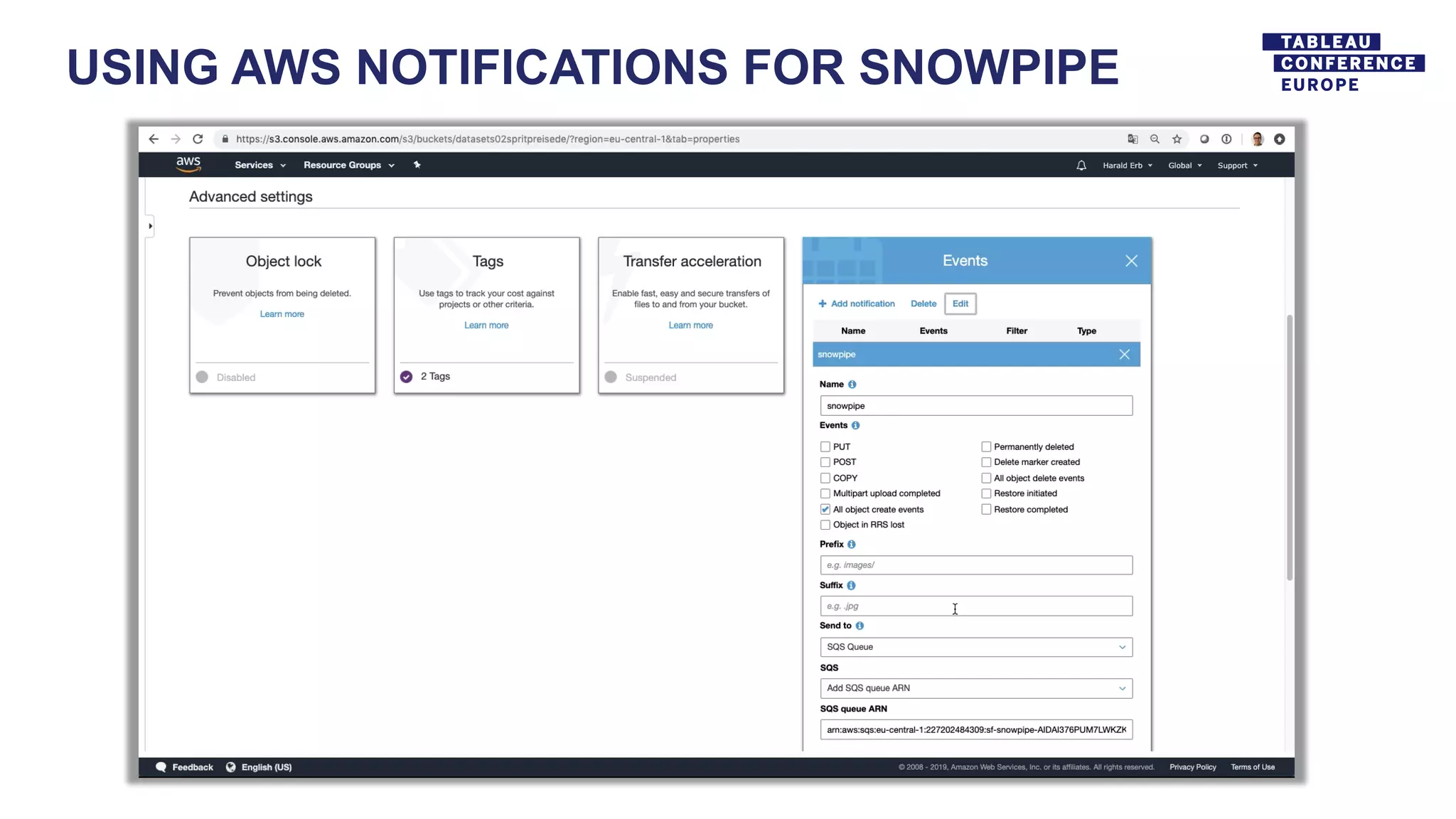The height and width of the screenshot is (819, 1456).
Task: Click the info icon next to Name
Action: [852, 385]
